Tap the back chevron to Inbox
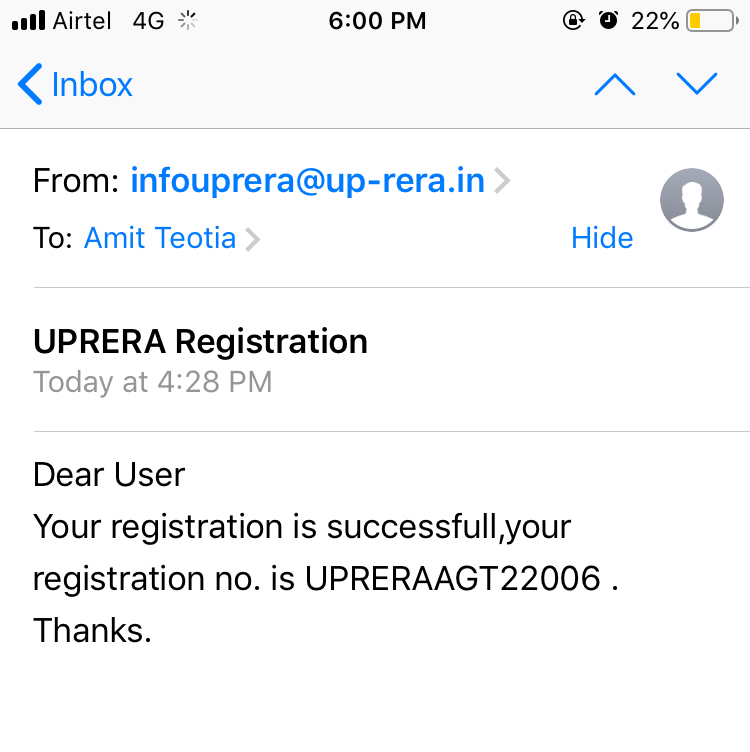This screenshot has height=752, width=750. pyautogui.click(x=30, y=85)
